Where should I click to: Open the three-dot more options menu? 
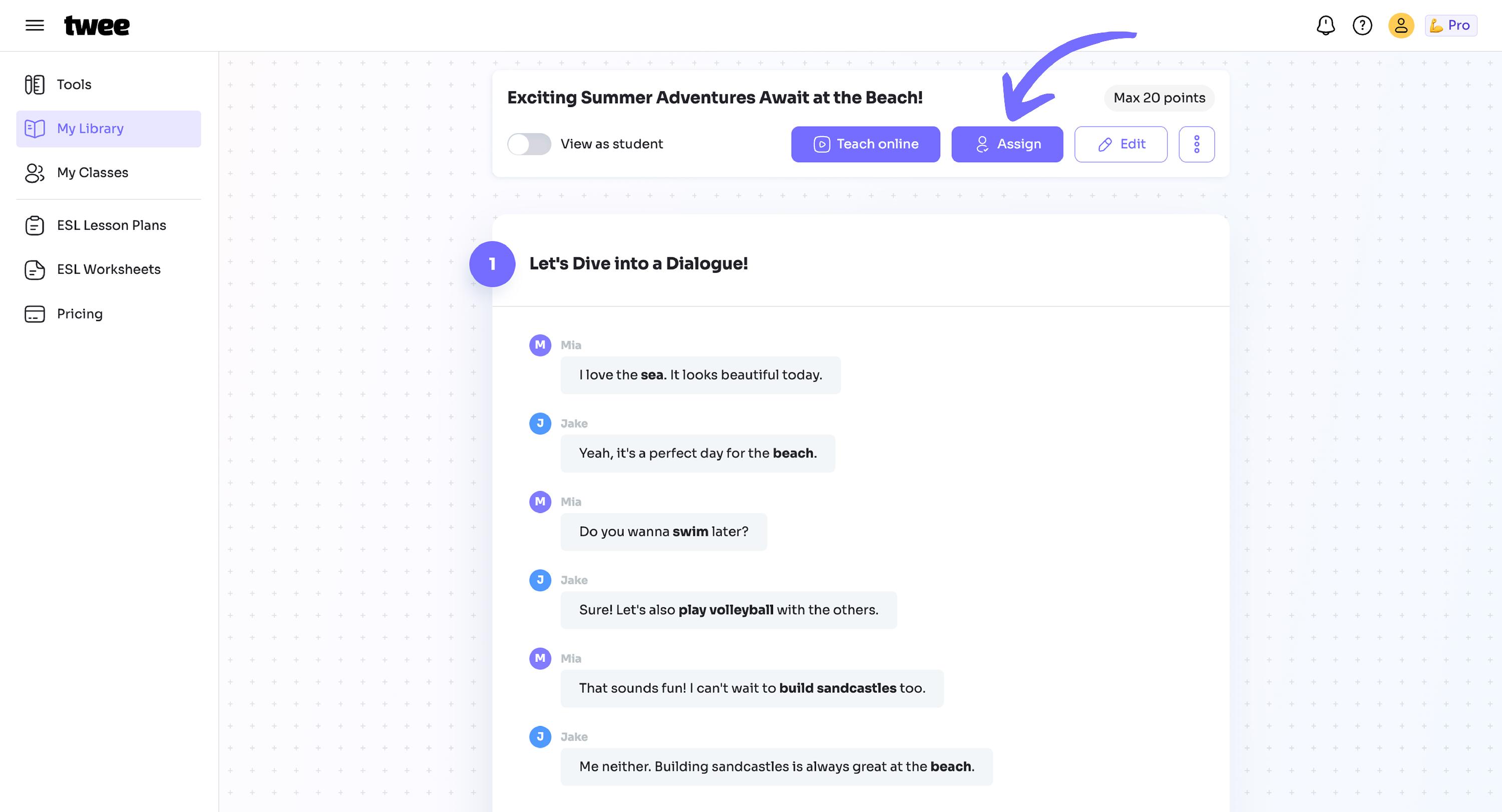point(1197,144)
